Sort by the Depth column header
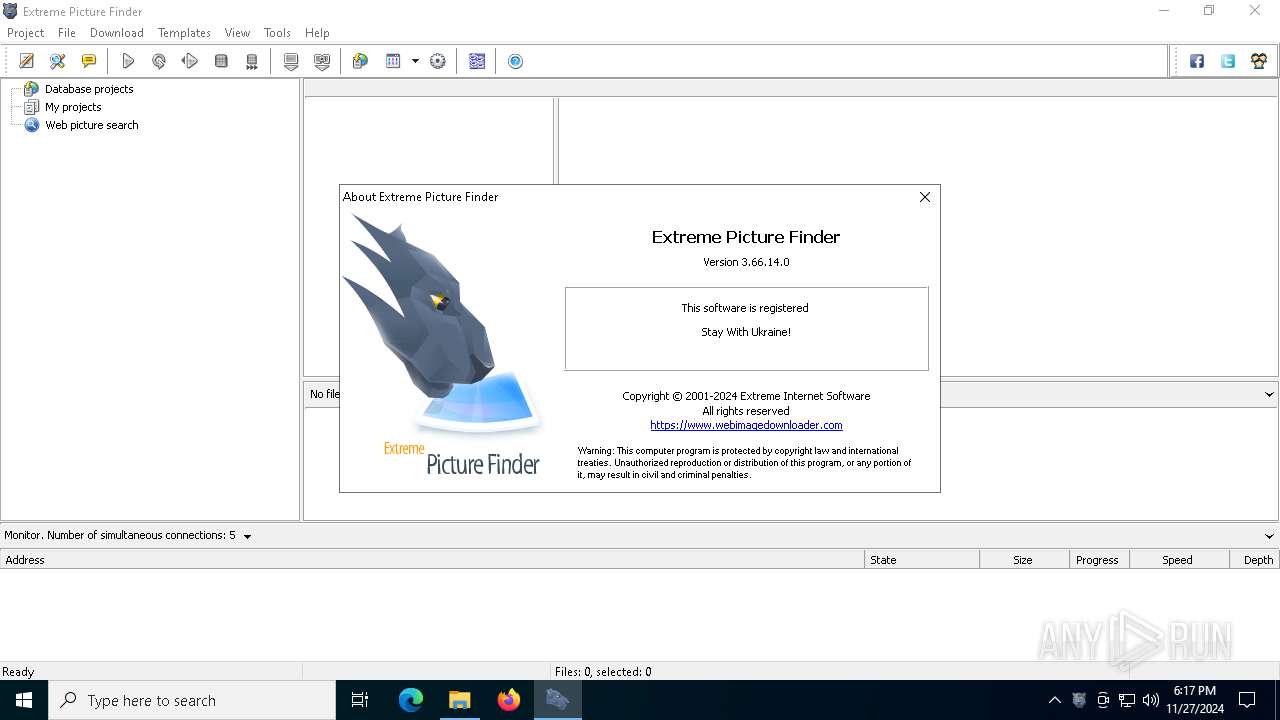The width and height of the screenshot is (1280, 720). (1255, 560)
